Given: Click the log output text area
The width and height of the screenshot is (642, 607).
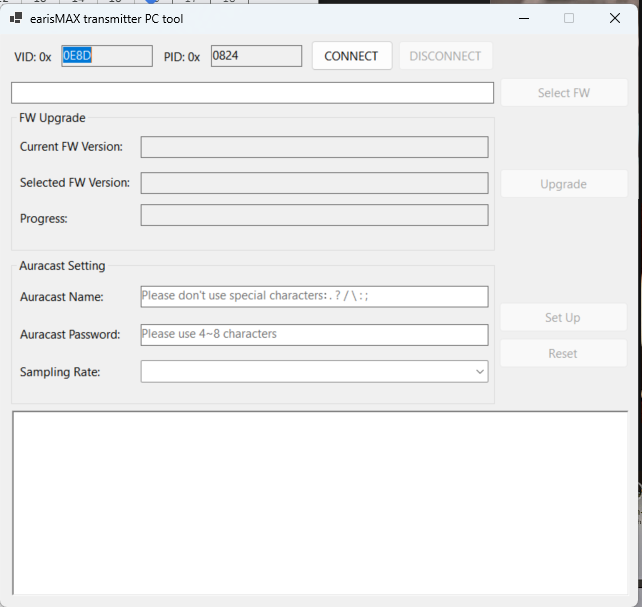Looking at the screenshot, I should [x=320, y=503].
